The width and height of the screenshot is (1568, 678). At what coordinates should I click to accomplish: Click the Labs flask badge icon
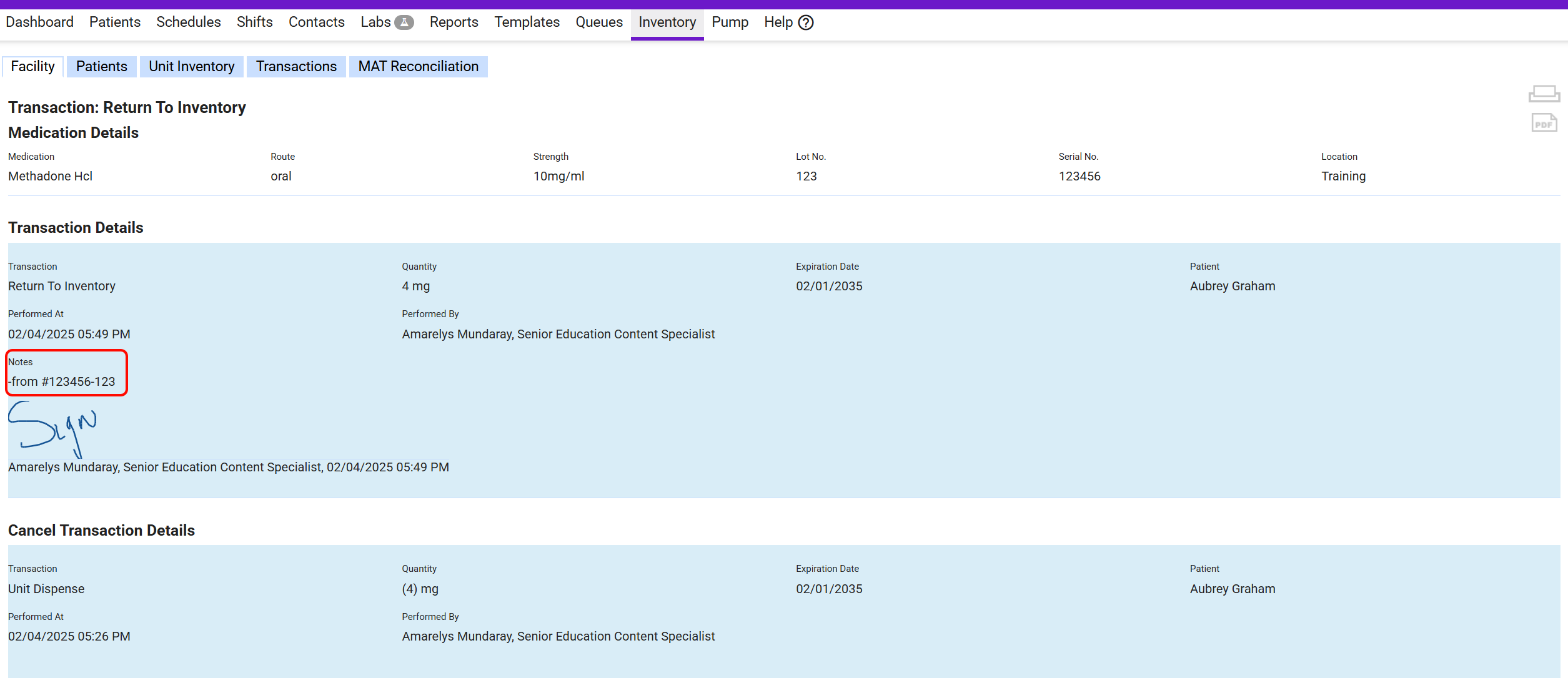(x=404, y=22)
